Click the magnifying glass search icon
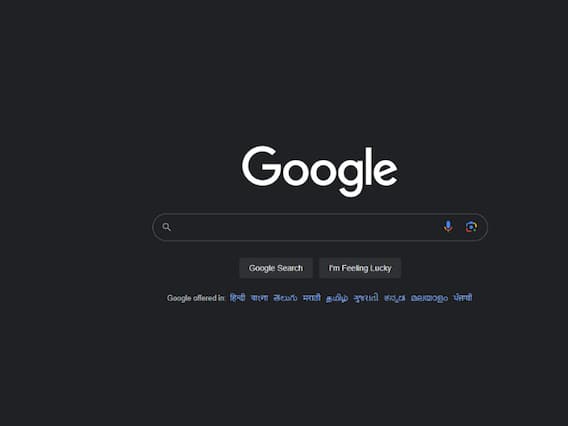Screen dimensions: 568x426 [x=166, y=227]
